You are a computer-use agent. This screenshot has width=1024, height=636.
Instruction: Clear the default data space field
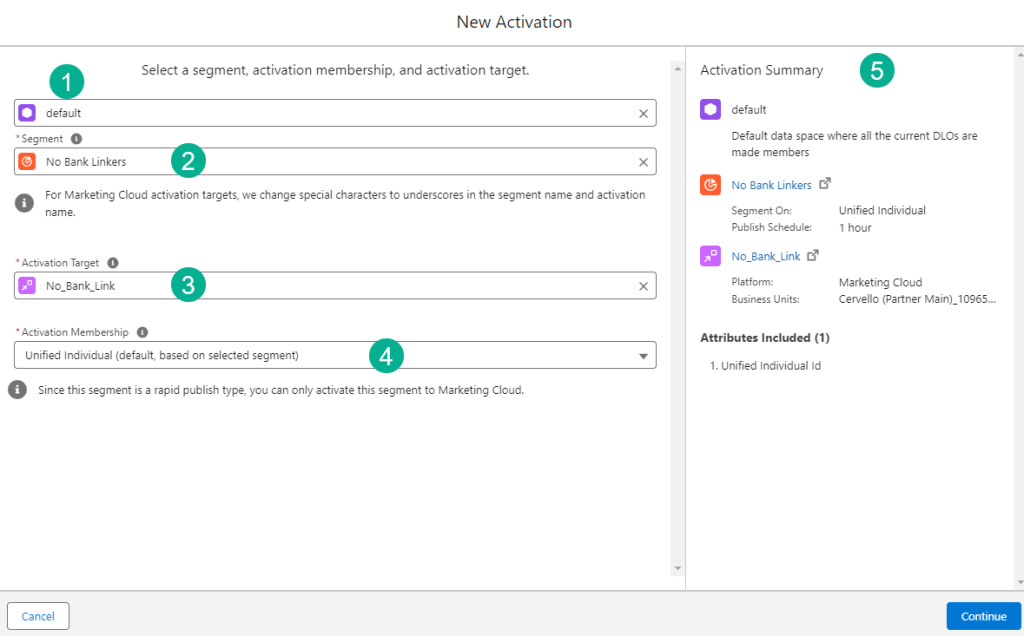[x=643, y=114]
